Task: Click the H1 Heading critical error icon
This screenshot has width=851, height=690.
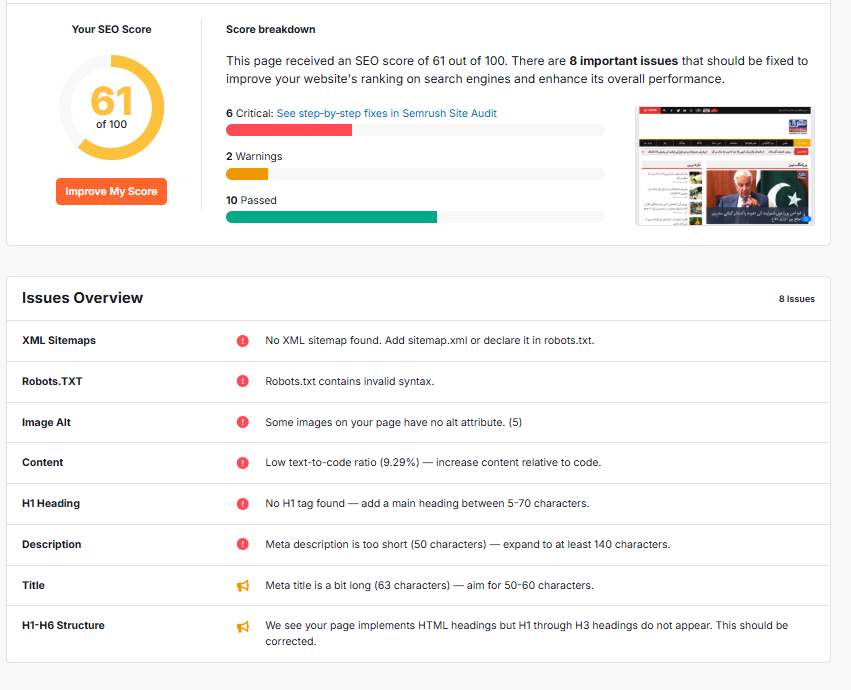Action: tap(242, 504)
